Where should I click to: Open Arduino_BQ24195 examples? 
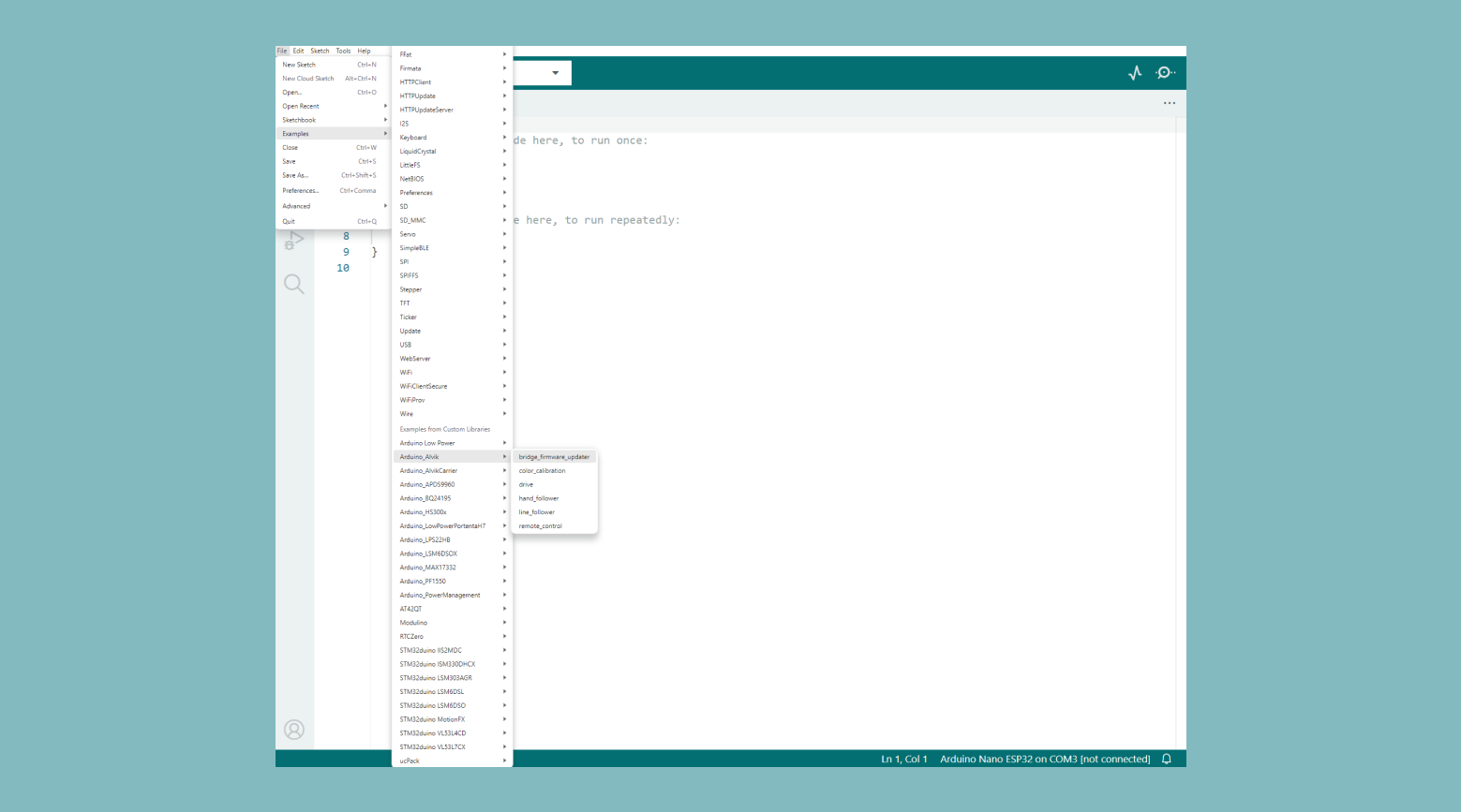pyautogui.click(x=452, y=498)
